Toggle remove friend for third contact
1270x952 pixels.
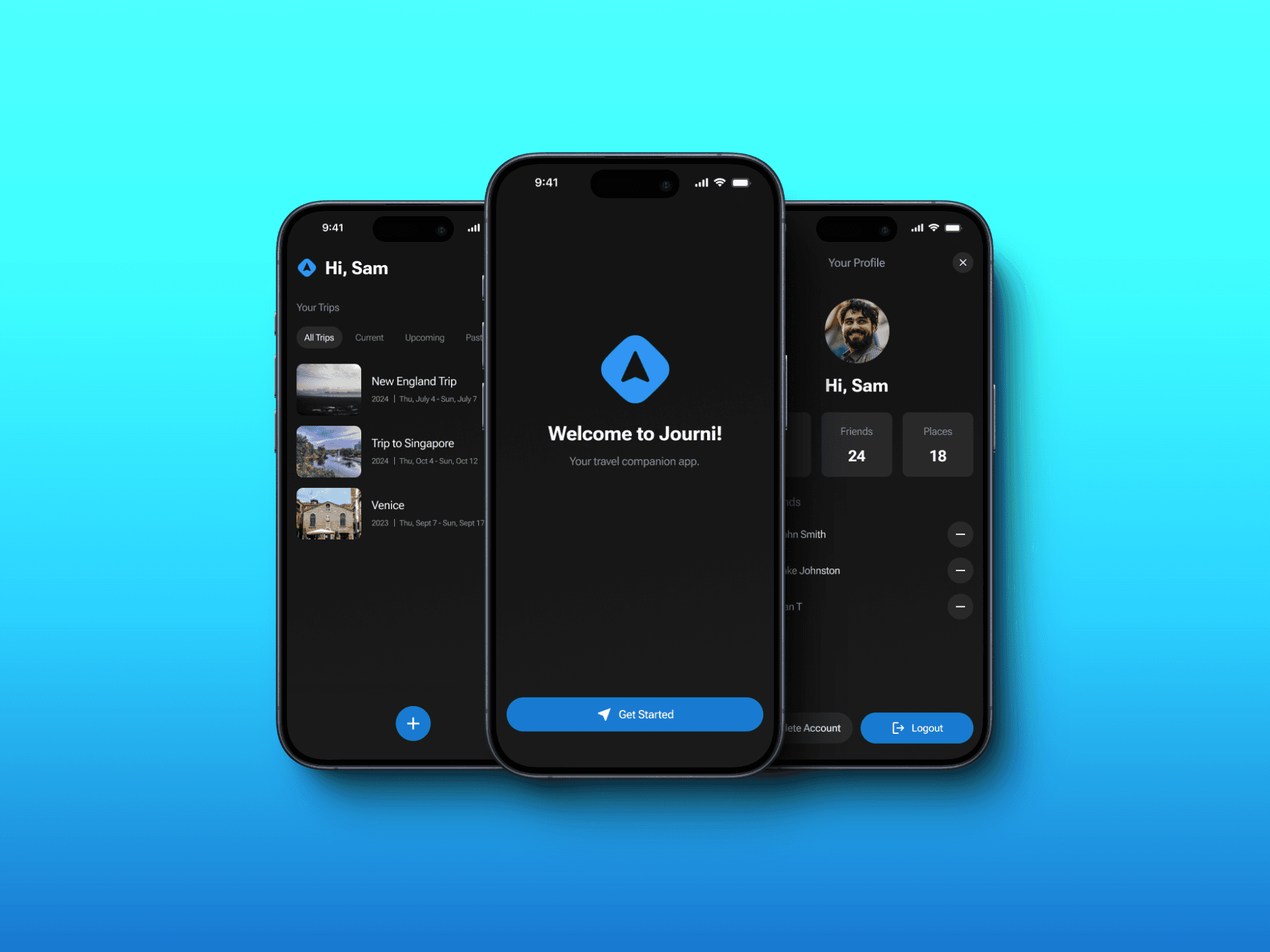[x=960, y=606]
